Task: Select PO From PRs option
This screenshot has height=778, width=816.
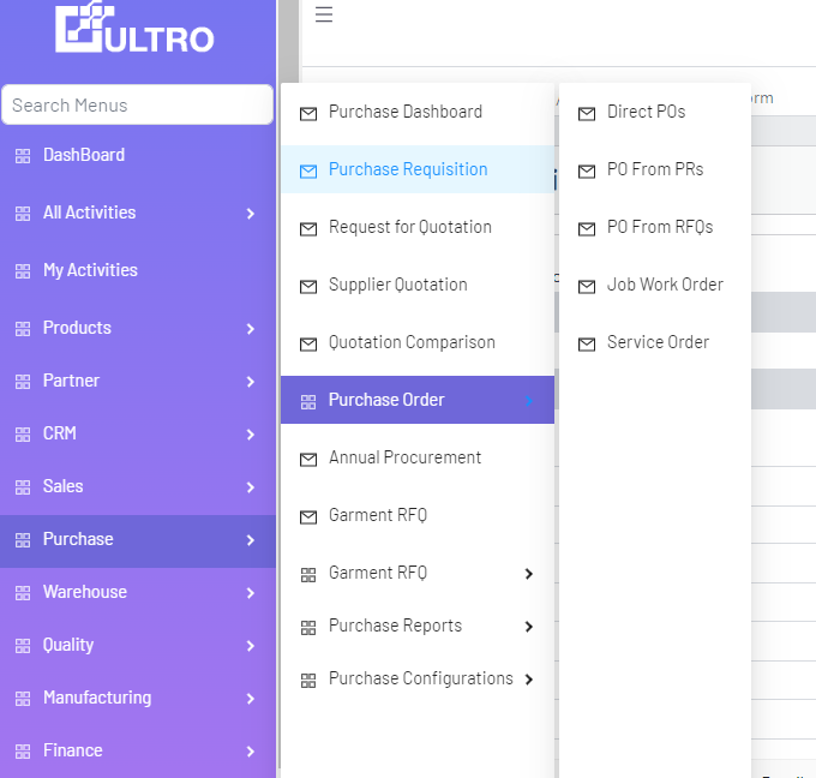Action: (x=655, y=169)
